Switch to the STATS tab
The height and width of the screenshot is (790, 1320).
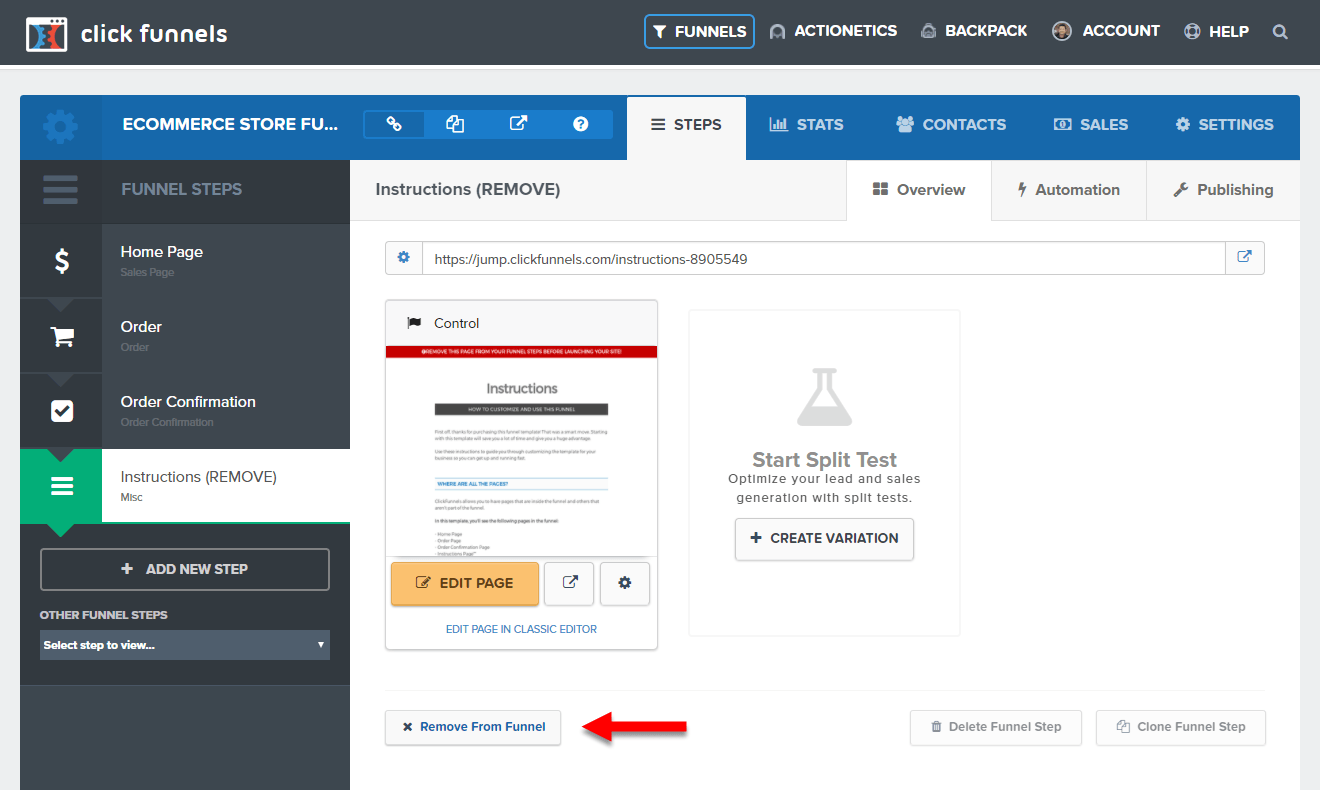click(806, 125)
